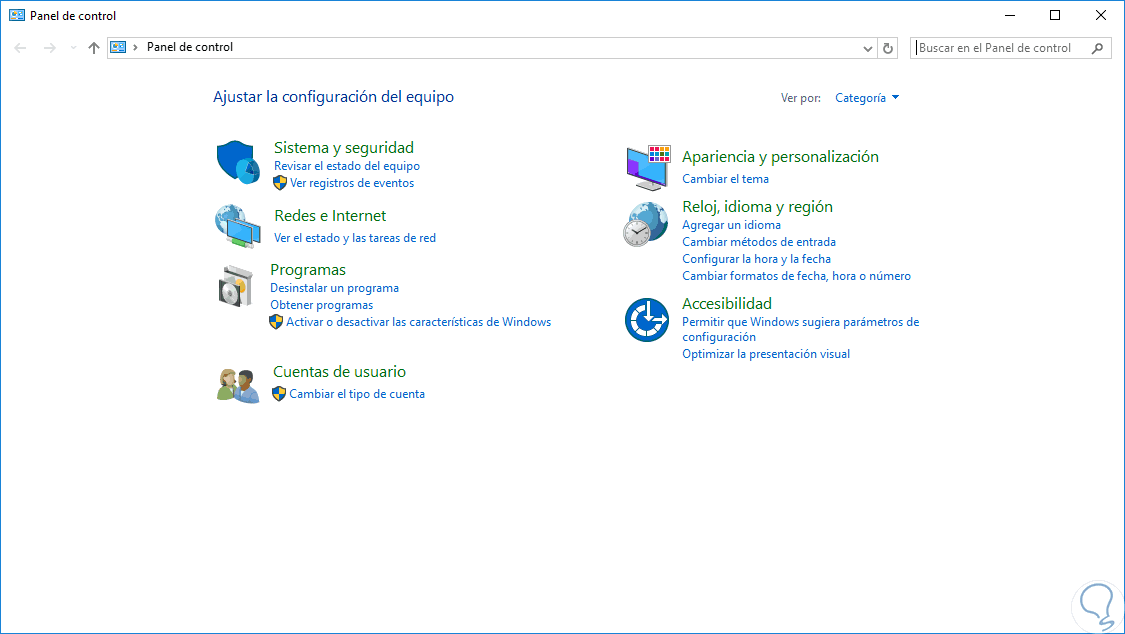Open Apariencia y personalización category
The image size is (1125, 634).
point(780,157)
